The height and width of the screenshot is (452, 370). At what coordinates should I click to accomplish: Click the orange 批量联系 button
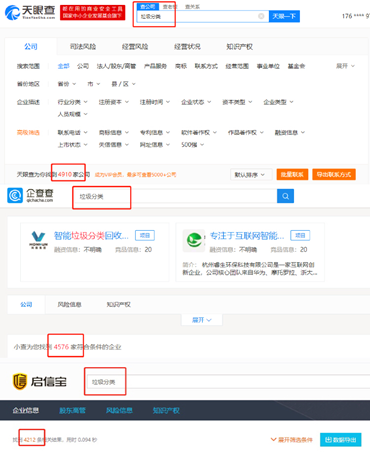pos(292,174)
